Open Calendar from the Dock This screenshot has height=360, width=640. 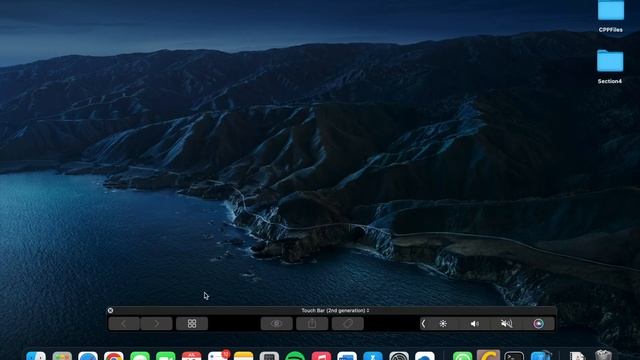click(191, 356)
